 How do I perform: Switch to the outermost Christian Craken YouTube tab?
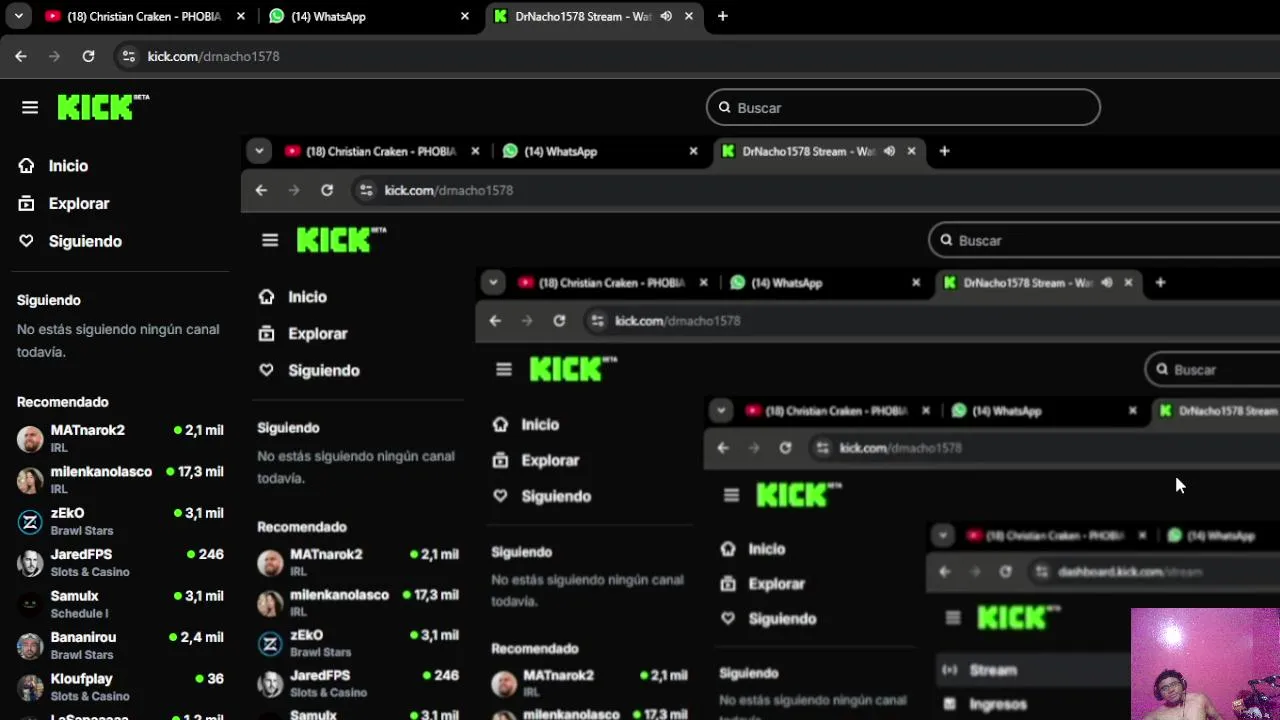click(145, 16)
